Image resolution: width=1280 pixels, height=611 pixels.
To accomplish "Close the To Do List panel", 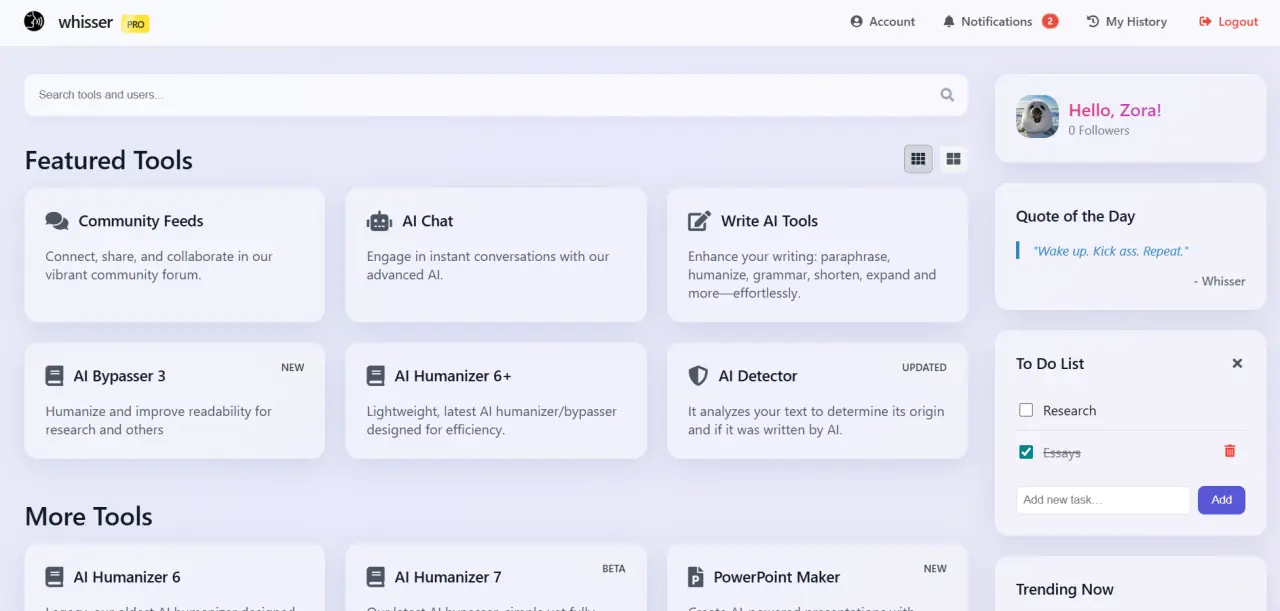I will [1237, 363].
